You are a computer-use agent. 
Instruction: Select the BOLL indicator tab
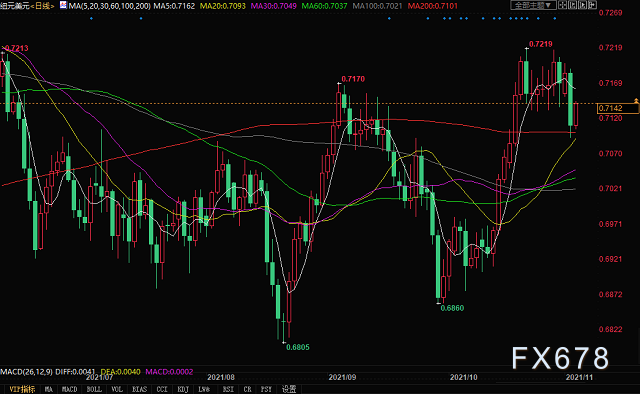[x=94, y=389]
